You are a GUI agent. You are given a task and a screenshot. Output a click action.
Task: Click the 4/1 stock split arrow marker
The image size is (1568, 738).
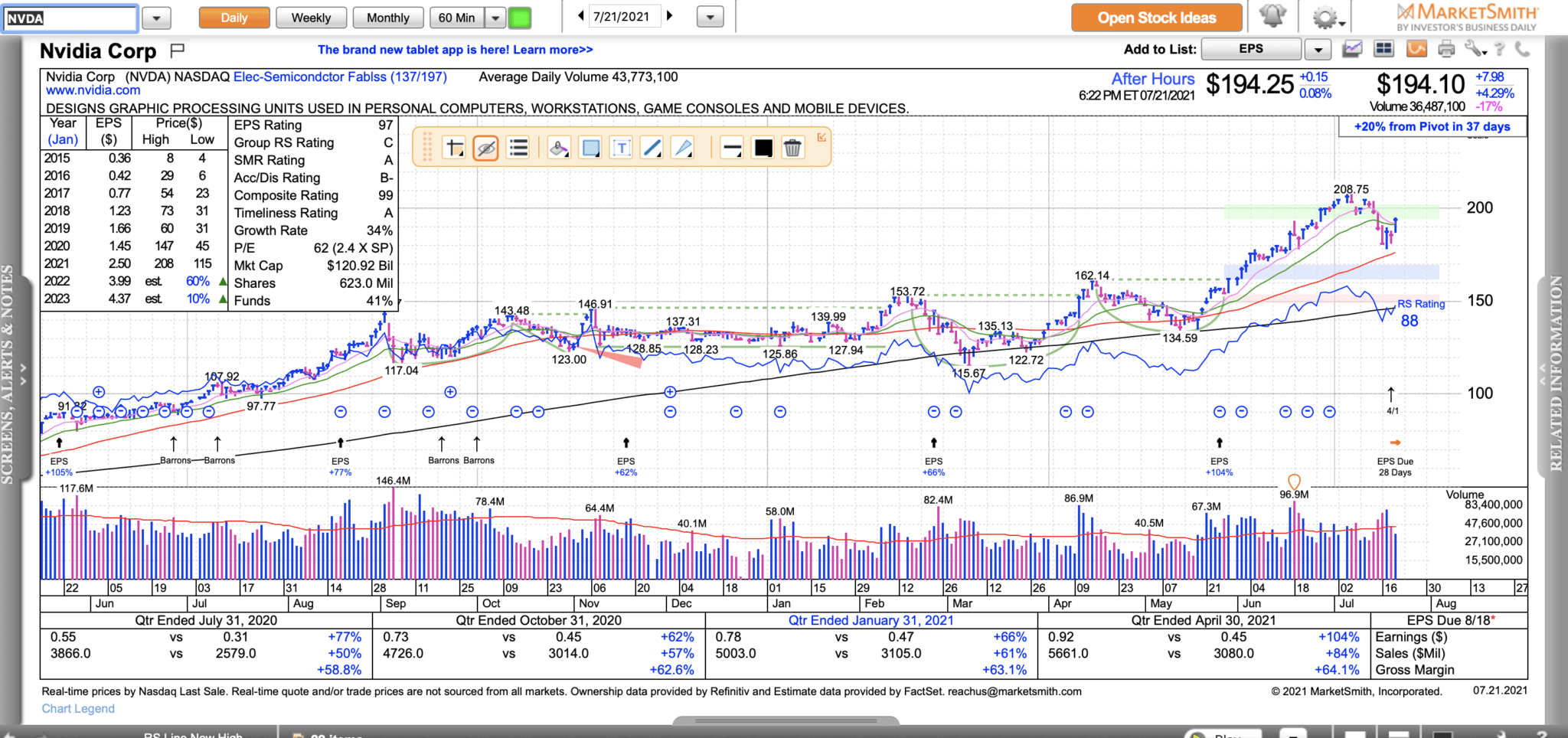click(1392, 401)
